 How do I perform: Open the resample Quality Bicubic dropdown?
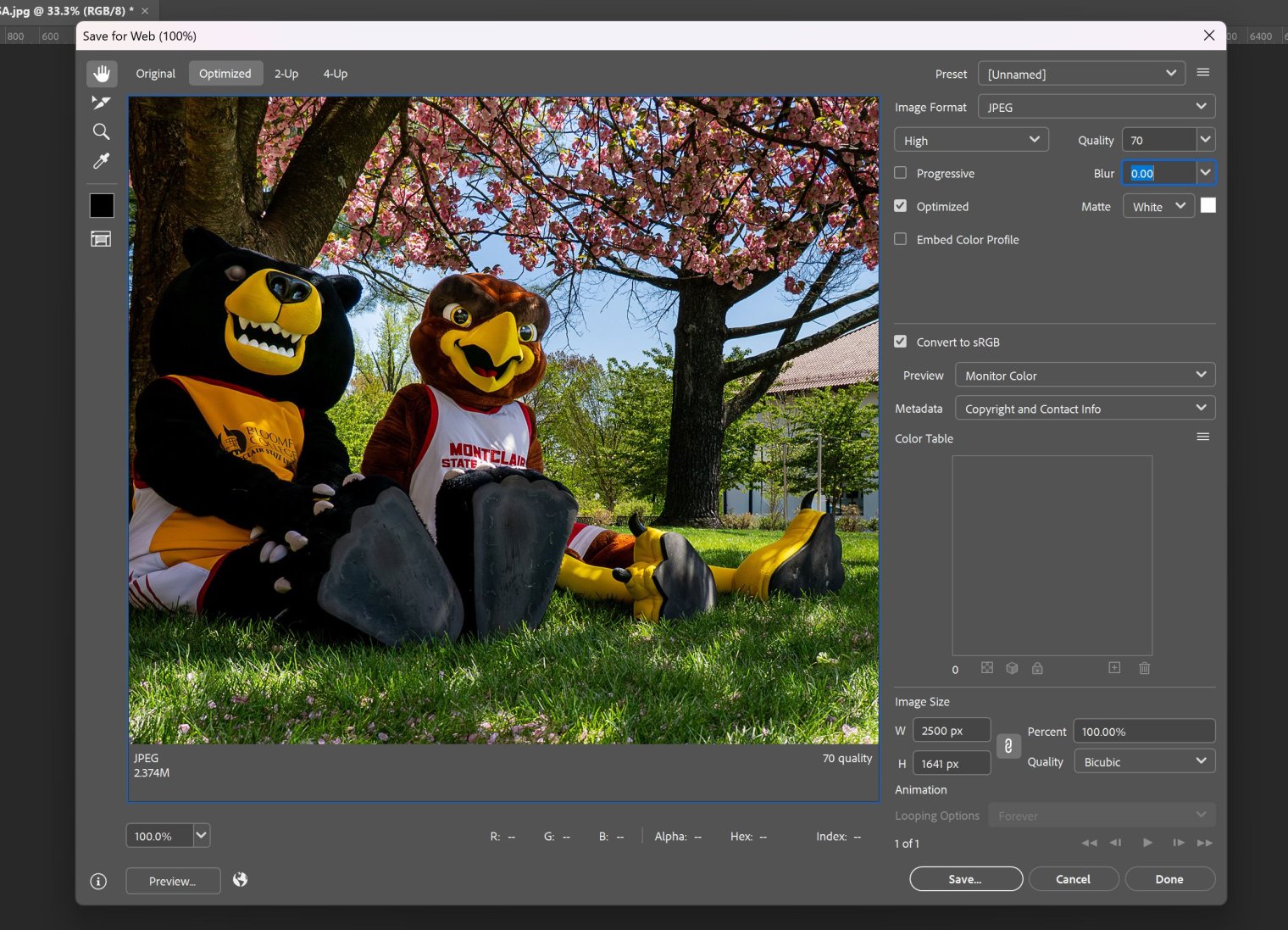click(1144, 761)
